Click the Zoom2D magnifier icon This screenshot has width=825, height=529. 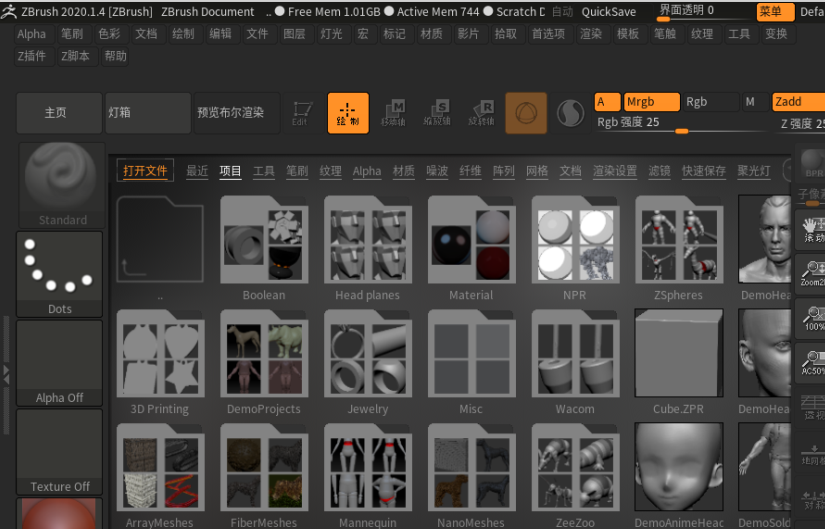pos(812,274)
